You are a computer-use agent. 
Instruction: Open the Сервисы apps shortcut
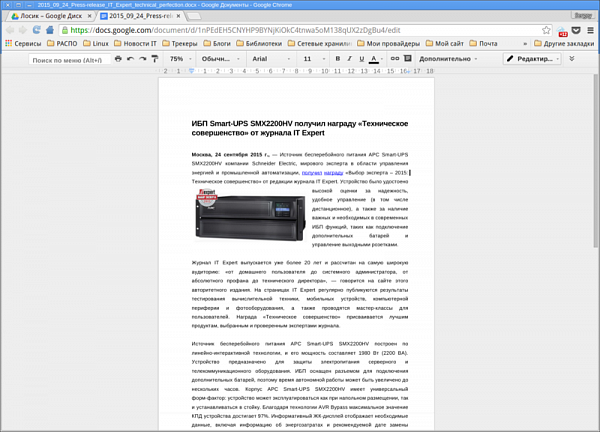click(x=23, y=44)
